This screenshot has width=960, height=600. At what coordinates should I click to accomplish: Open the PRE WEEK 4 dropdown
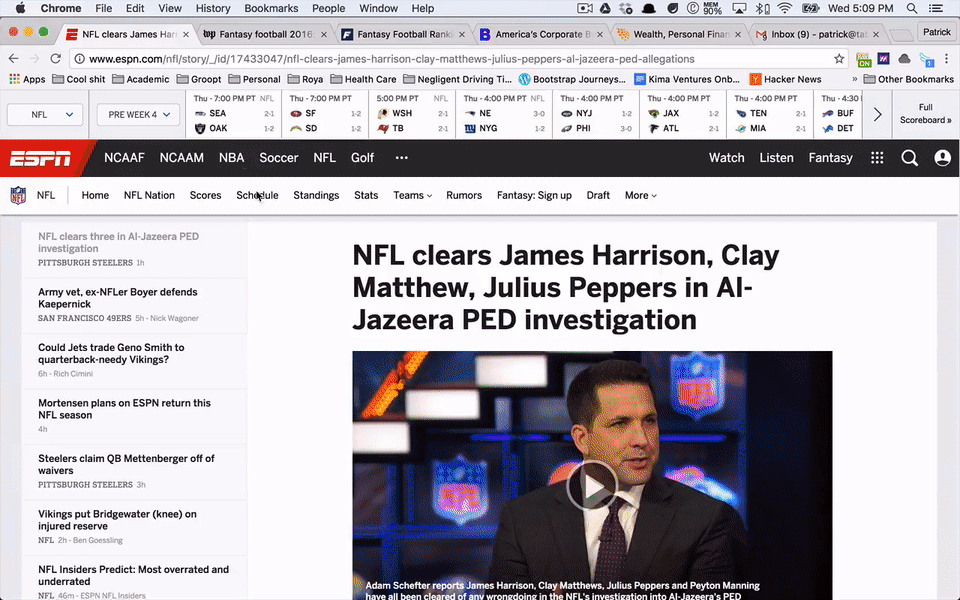click(x=138, y=114)
